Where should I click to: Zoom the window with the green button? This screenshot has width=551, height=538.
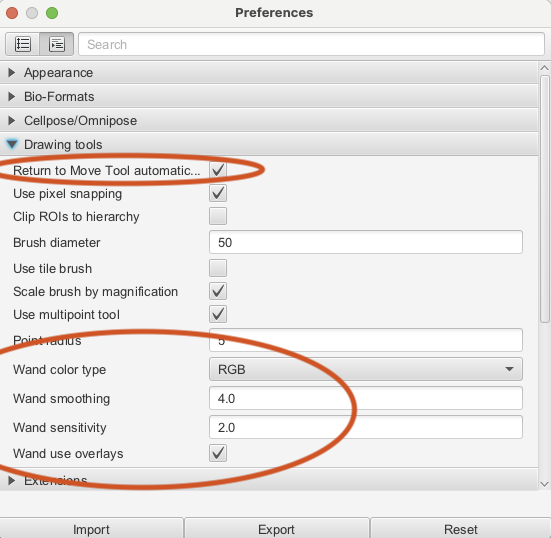[52, 13]
